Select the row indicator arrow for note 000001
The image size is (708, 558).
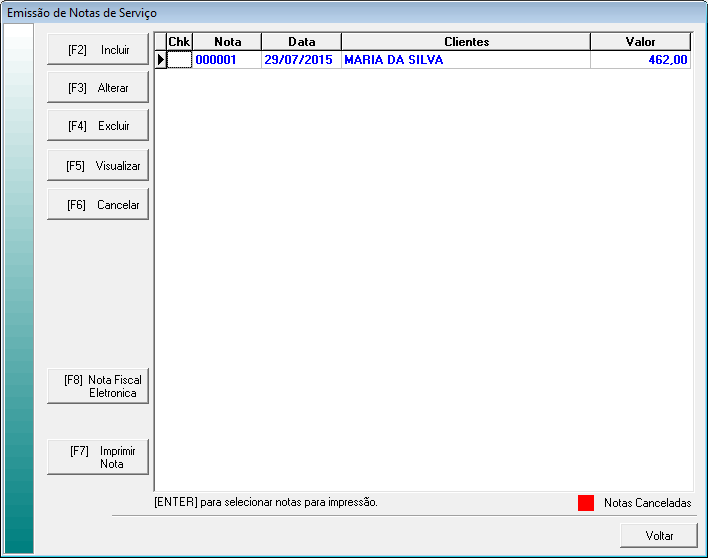pyautogui.click(x=160, y=60)
